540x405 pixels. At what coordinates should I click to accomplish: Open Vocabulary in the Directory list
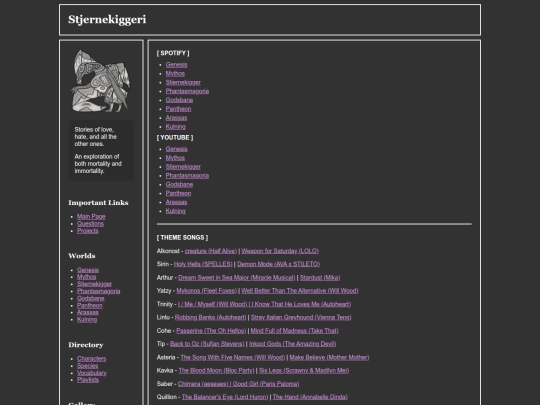pos(92,373)
